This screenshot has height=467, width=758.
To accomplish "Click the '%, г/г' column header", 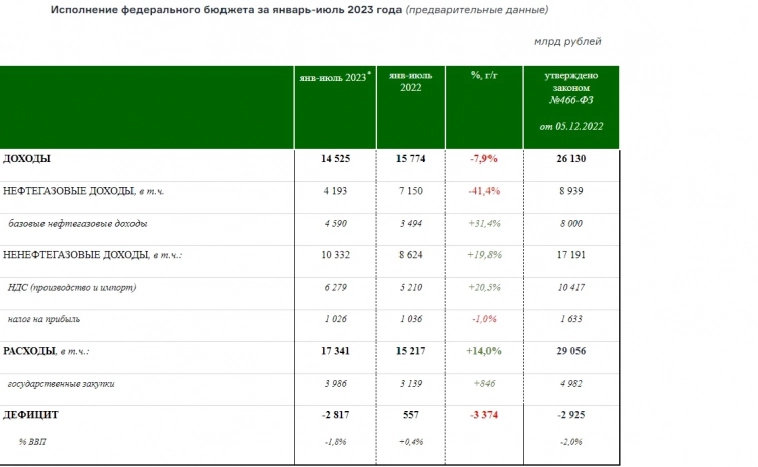I will [484, 75].
